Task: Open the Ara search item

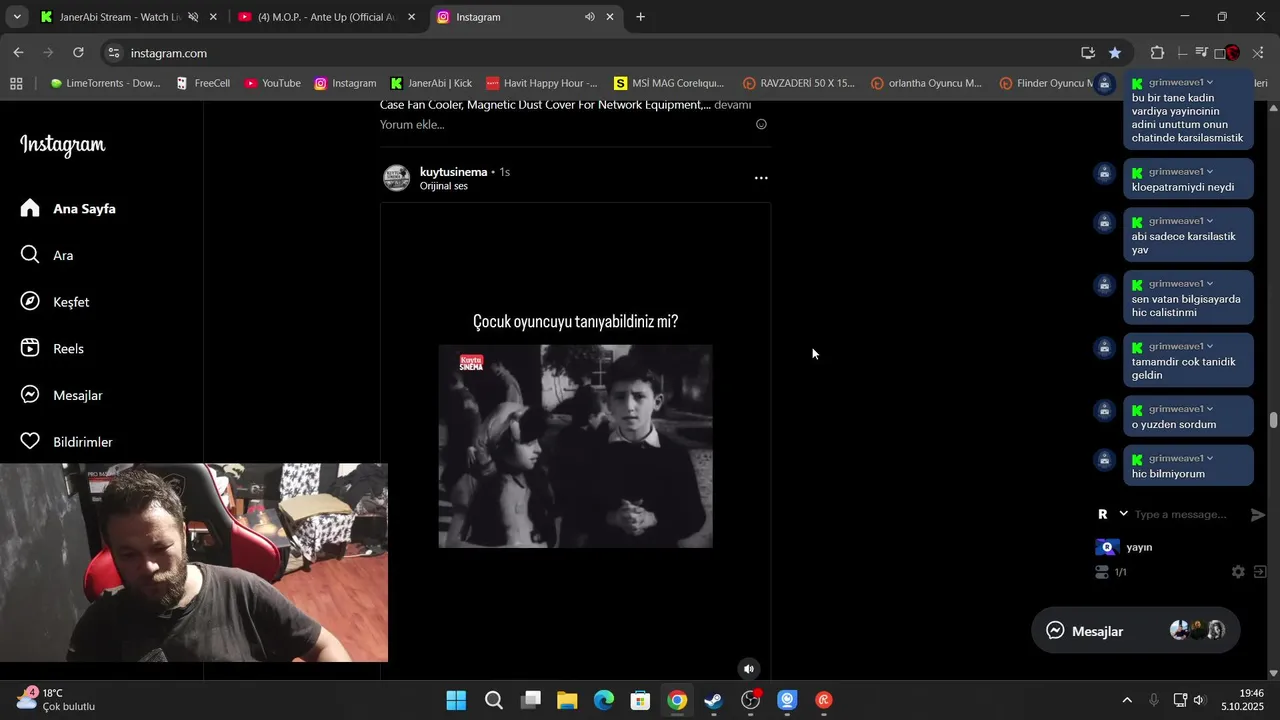Action: [x=47, y=255]
